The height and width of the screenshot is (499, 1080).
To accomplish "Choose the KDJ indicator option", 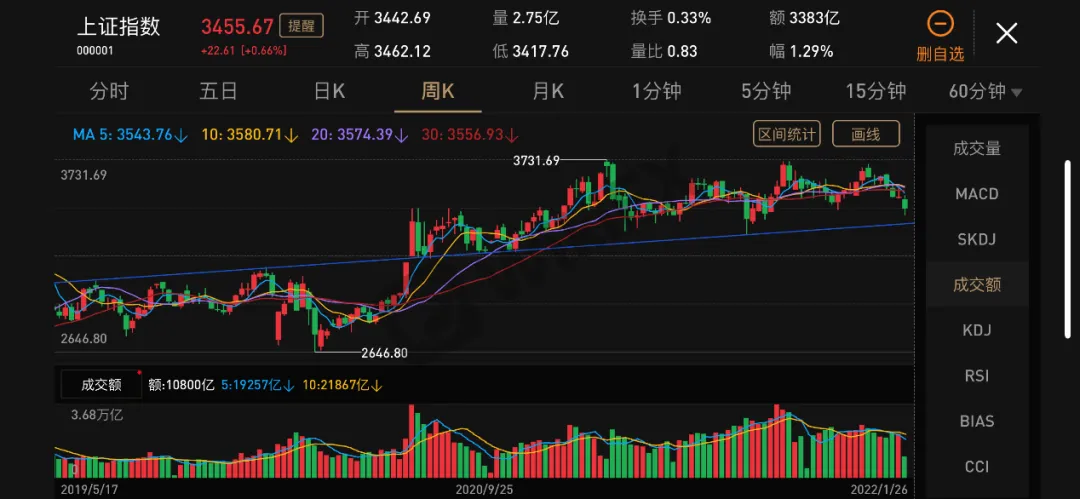I will point(976,330).
